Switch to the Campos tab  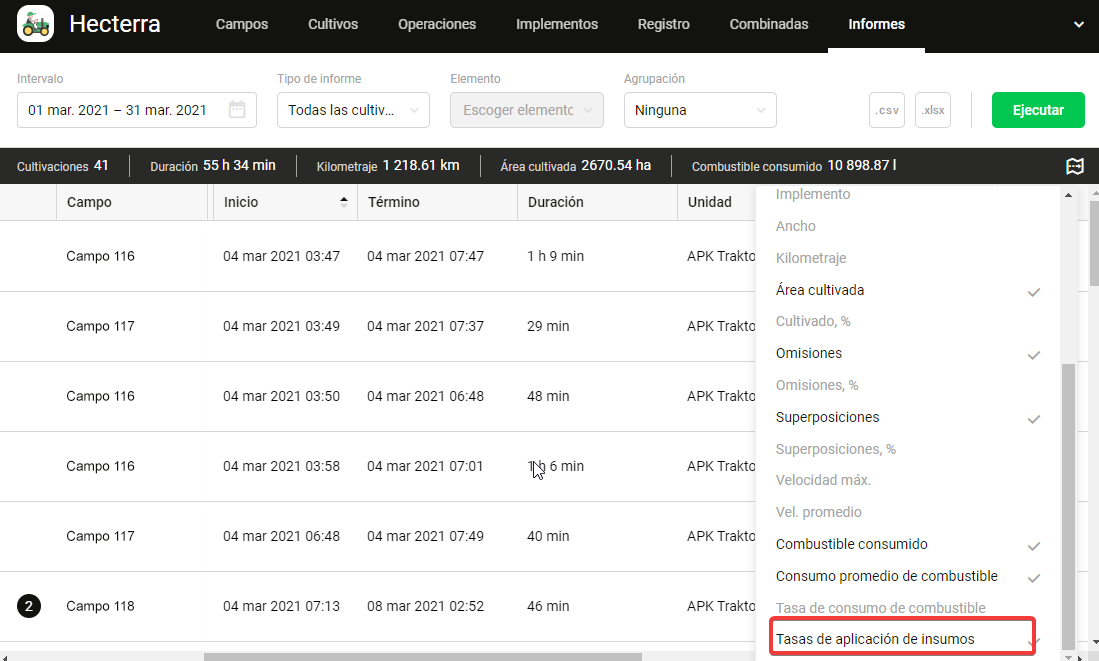pyautogui.click(x=242, y=24)
